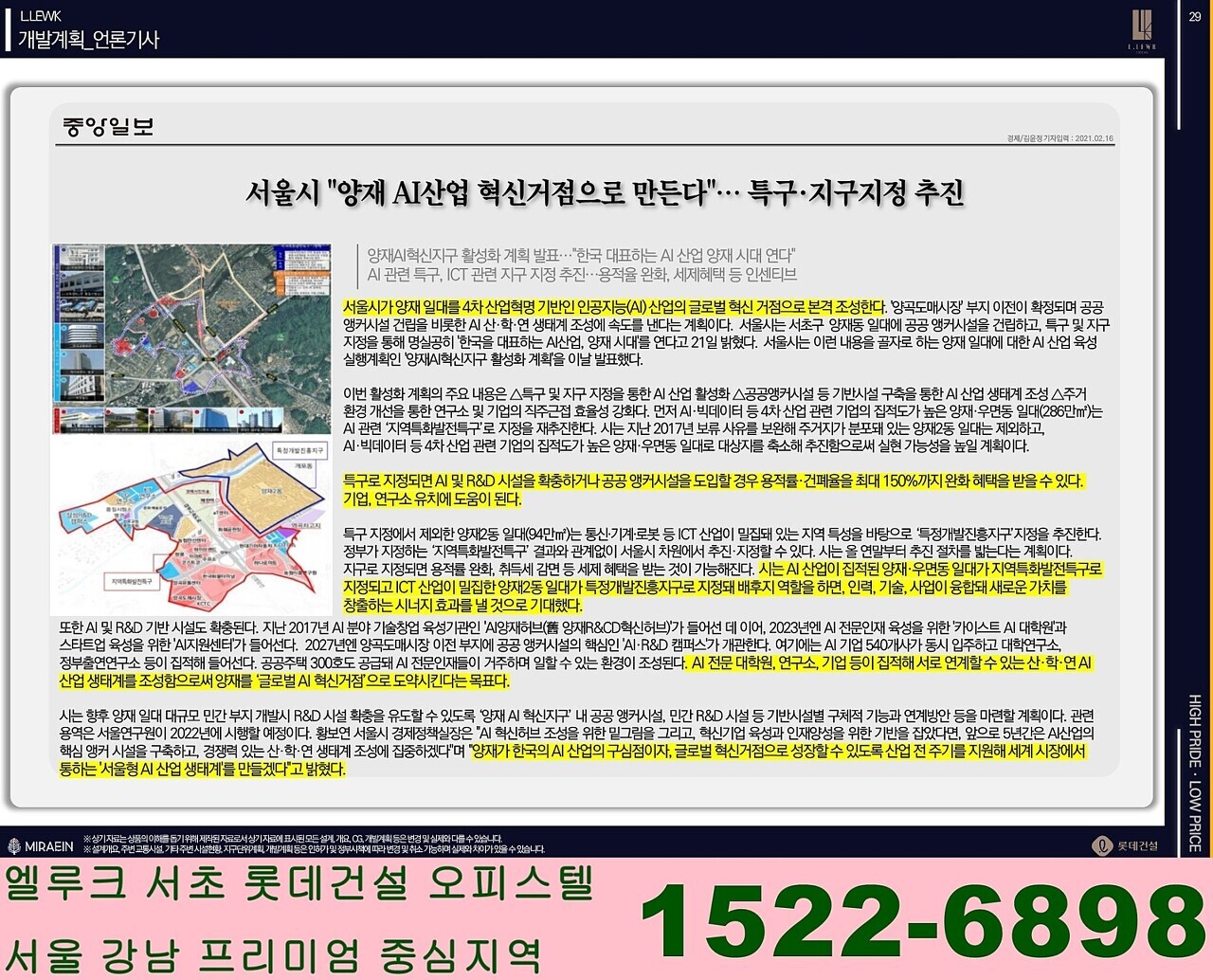Click the highlighted line '산업 생태계를 조성함으로써 양재를'

point(284,681)
